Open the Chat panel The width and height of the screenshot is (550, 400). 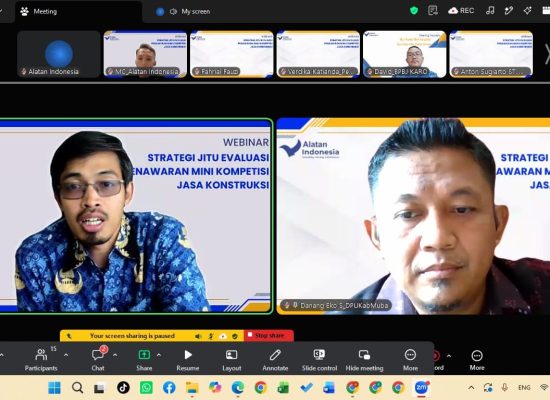[x=98, y=359]
